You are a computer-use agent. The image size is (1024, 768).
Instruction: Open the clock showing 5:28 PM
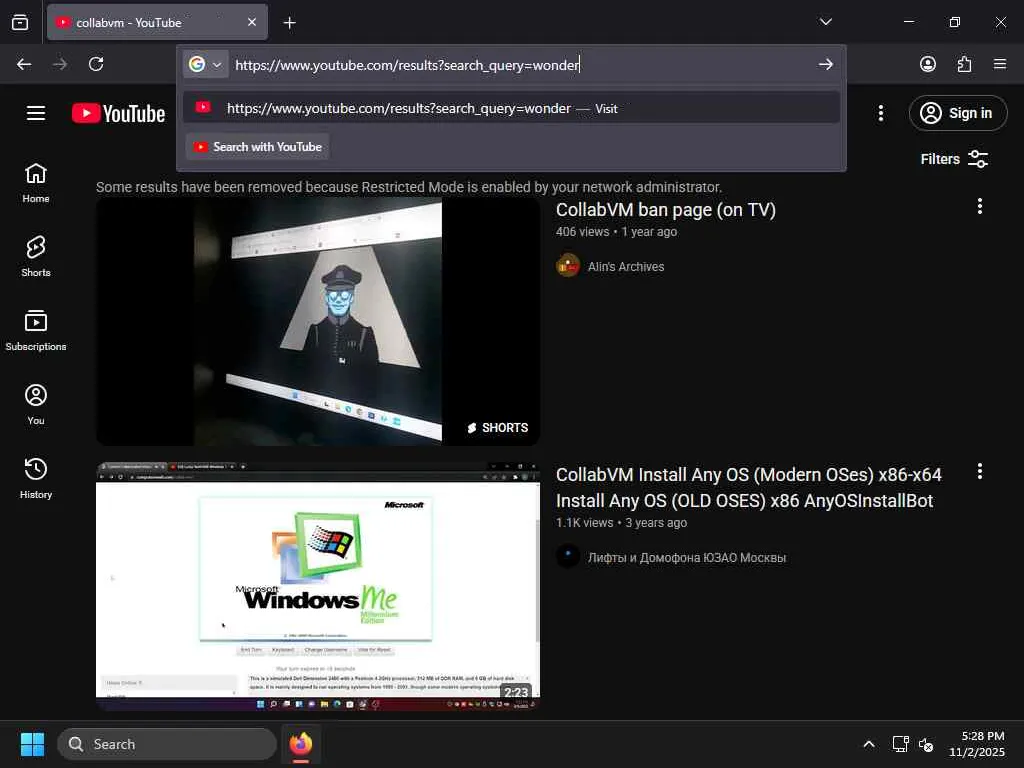click(x=976, y=744)
